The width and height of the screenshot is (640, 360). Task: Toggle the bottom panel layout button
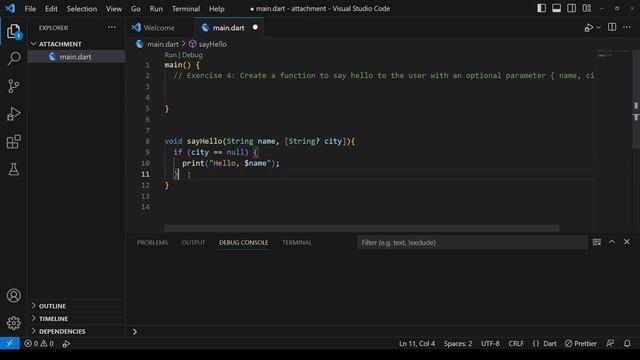point(556,8)
